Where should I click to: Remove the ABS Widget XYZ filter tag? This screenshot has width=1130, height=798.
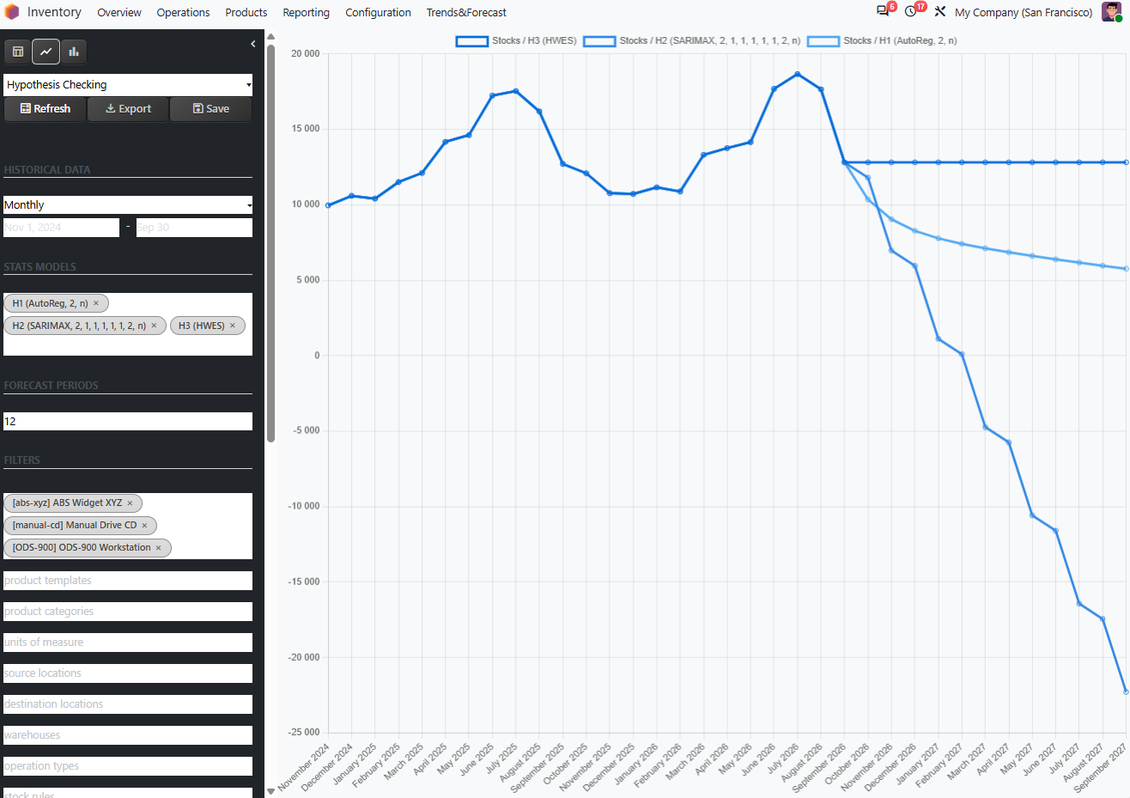coord(130,503)
